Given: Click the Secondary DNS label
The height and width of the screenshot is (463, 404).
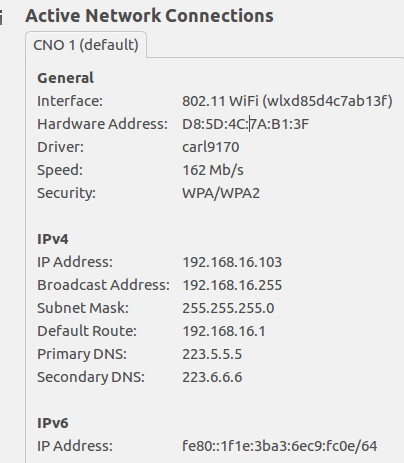Looking at the screenshot, I should tap(91, 377).
